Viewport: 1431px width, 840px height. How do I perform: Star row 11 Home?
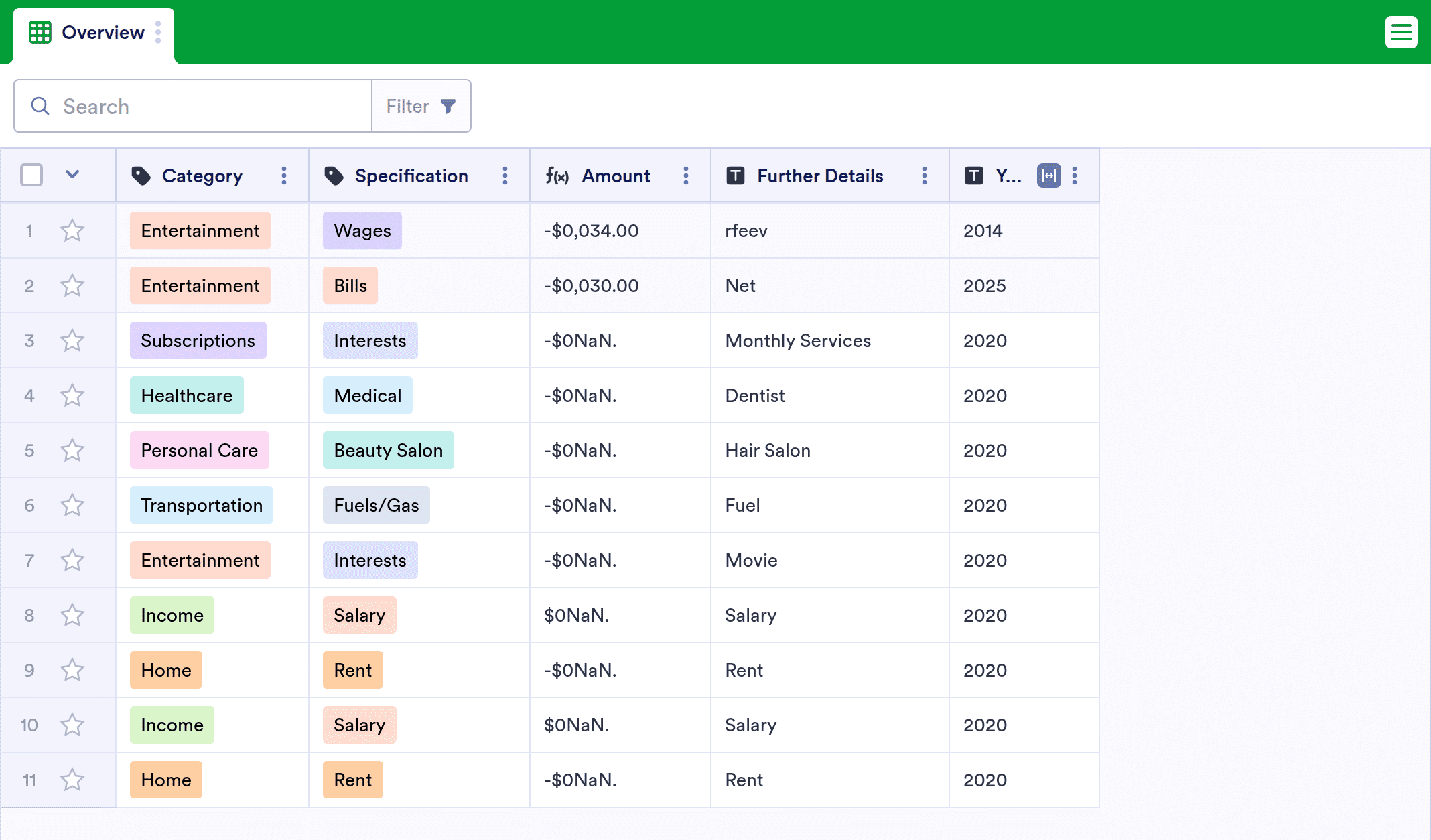click(x=72, y=780)
